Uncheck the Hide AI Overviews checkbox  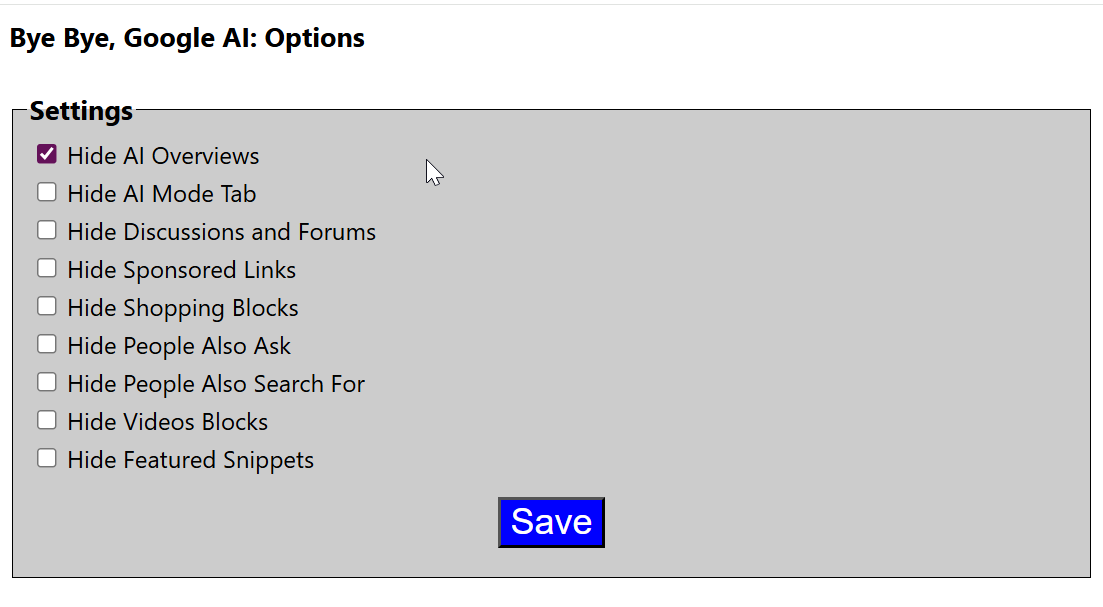47,154
